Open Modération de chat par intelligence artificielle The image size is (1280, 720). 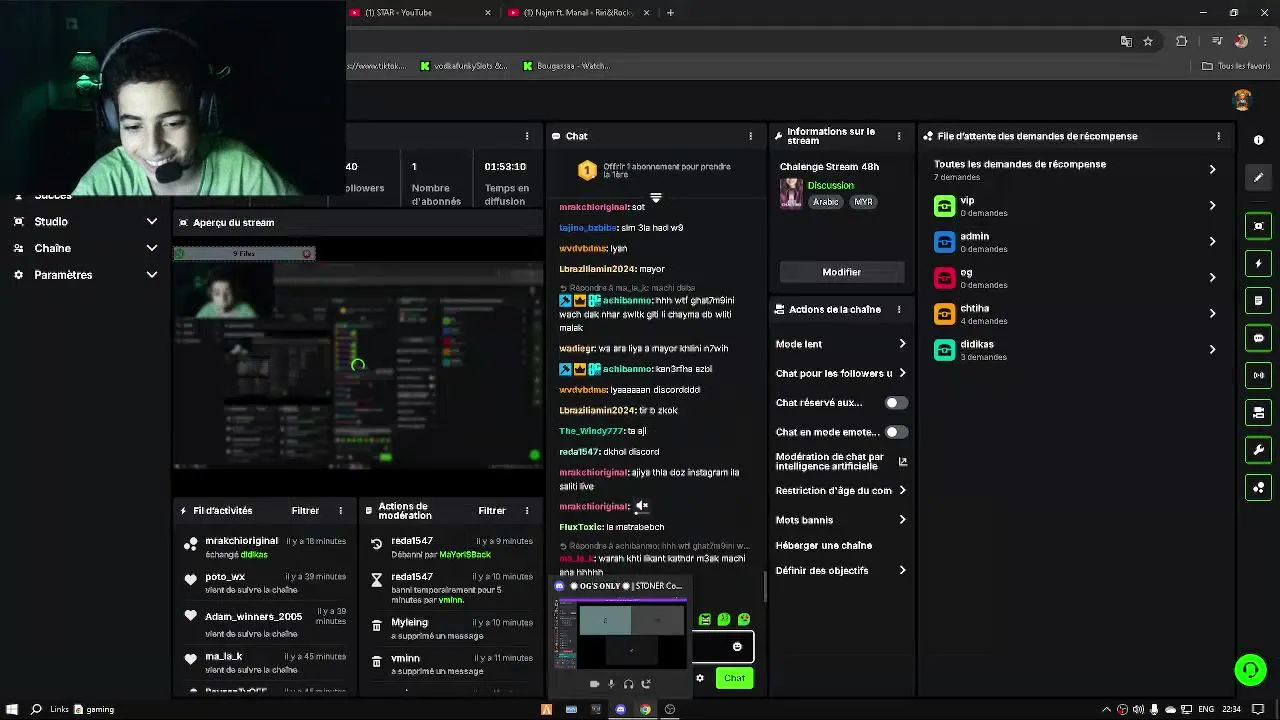coord(841,461)
